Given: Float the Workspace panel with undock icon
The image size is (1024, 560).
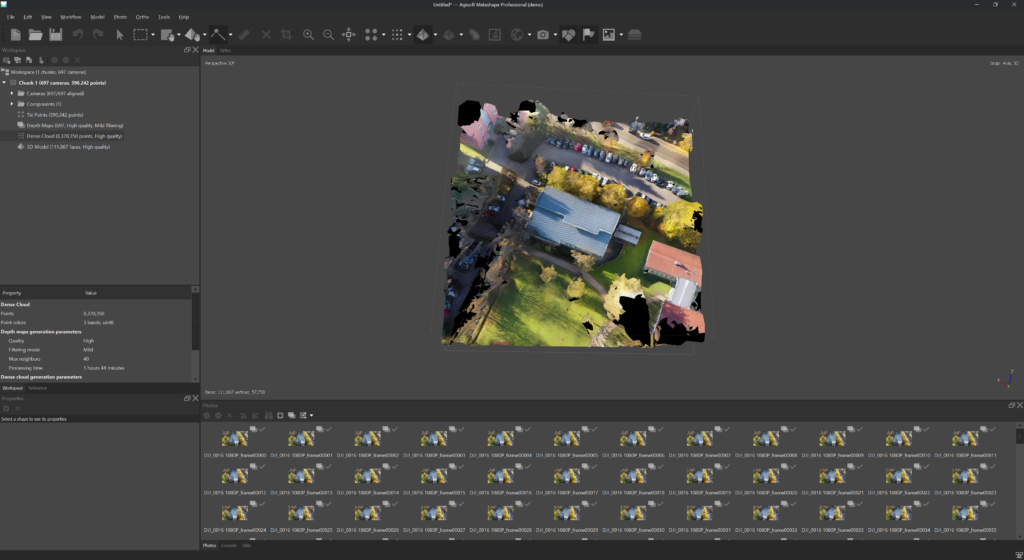Looking at the screenshot, I should pyautogui.click(x=187, y=50).
